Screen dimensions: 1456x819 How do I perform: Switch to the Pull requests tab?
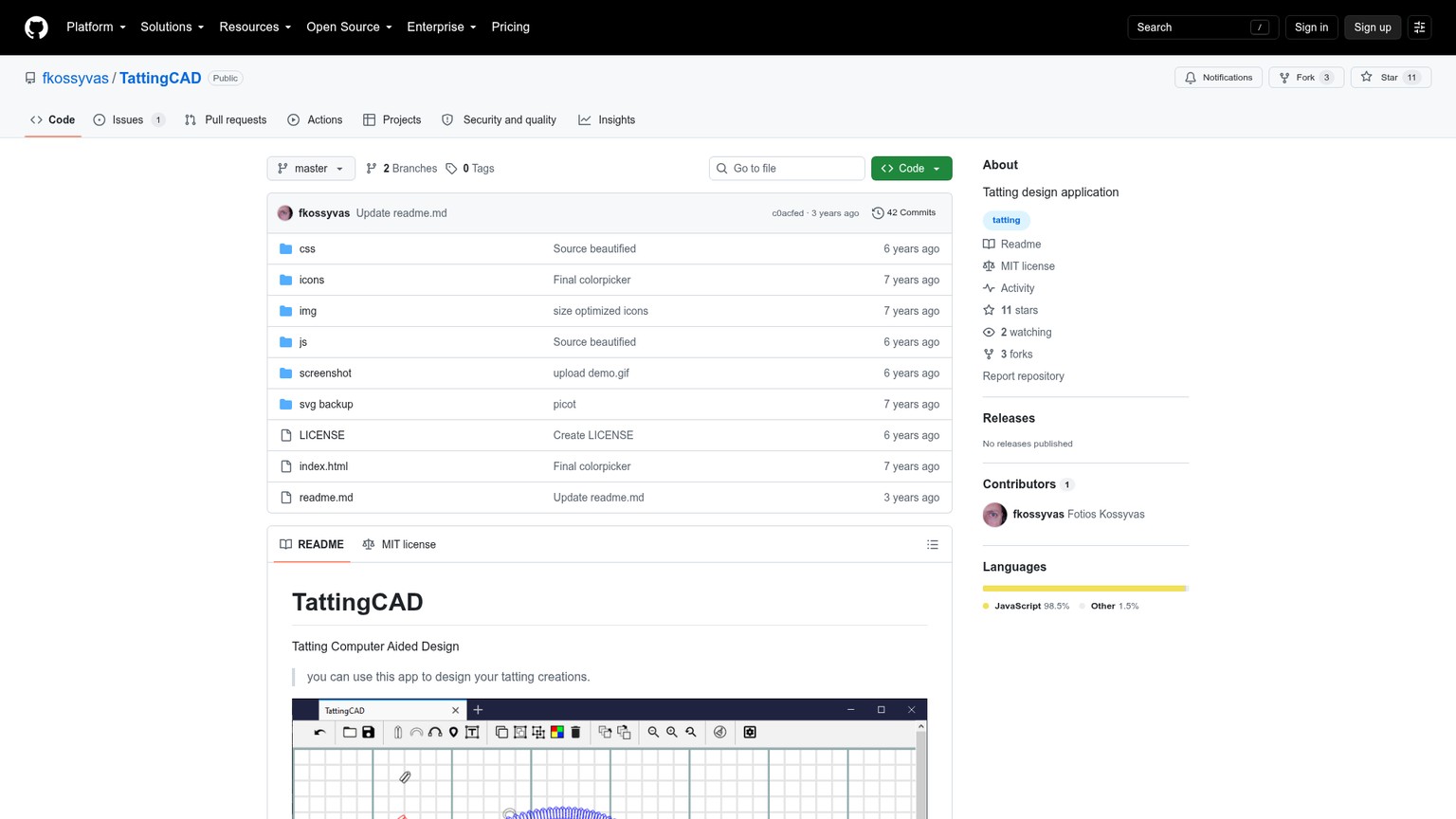point(226,120)
